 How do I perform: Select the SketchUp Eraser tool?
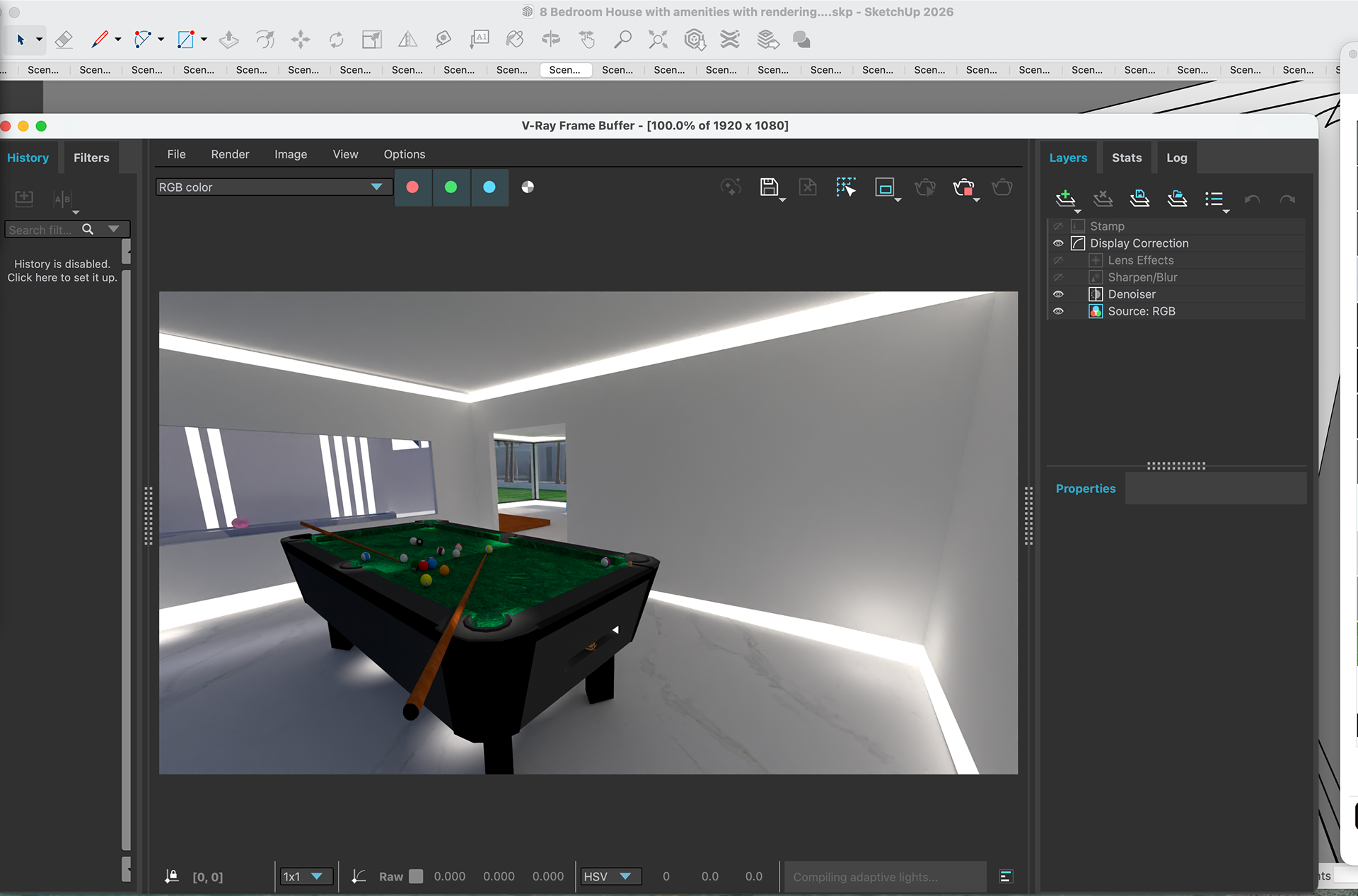[x=64, y=40]
